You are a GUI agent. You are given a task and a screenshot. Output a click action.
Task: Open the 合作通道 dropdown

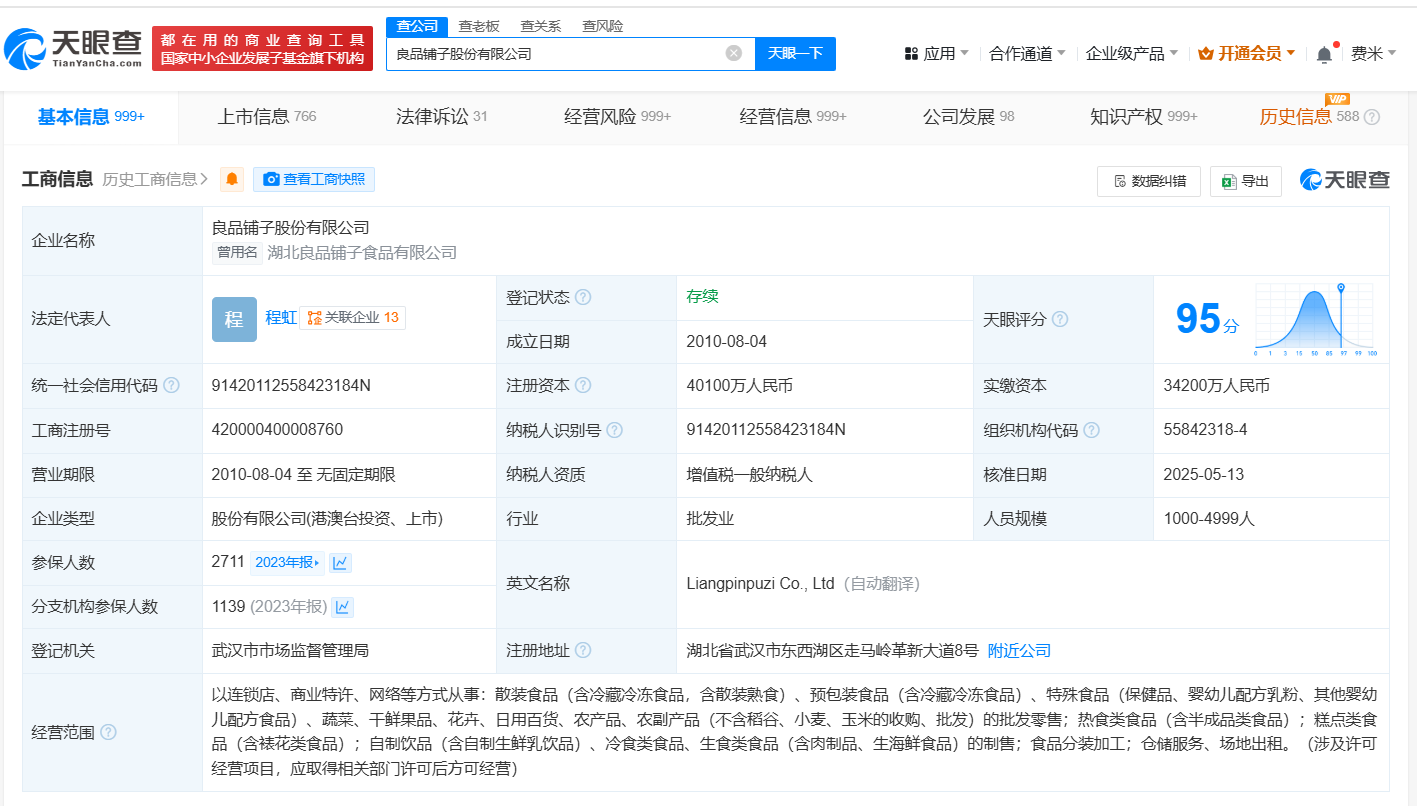(1027, 54)
